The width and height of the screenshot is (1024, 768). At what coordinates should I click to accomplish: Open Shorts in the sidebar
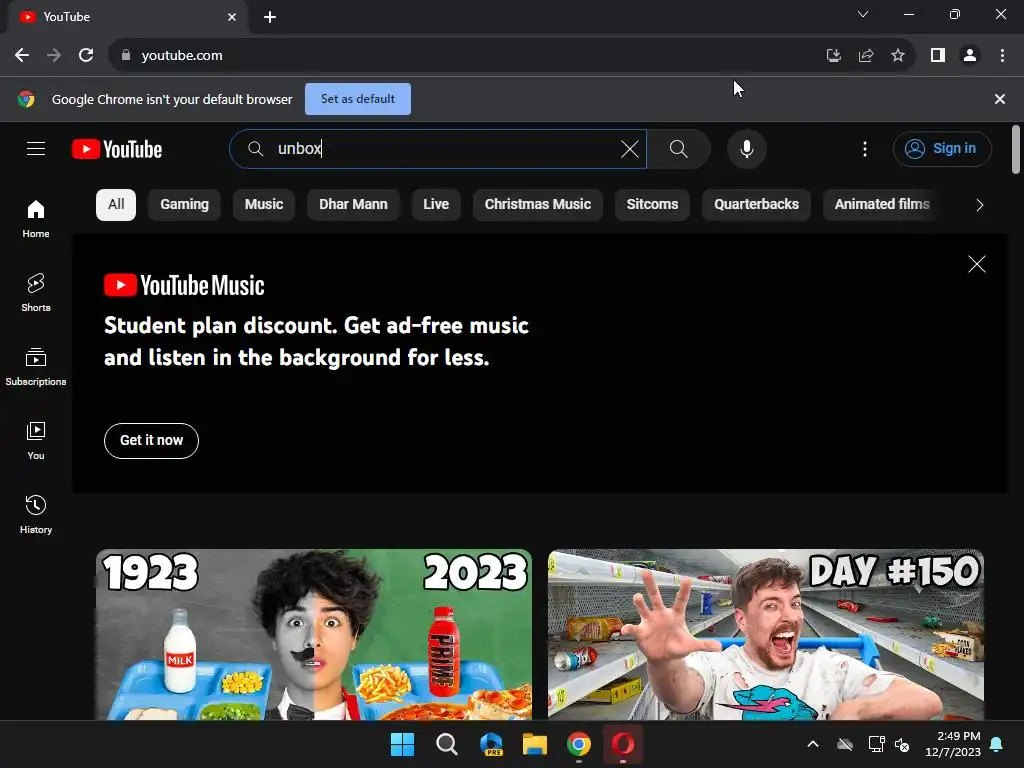tap(36, 293)
